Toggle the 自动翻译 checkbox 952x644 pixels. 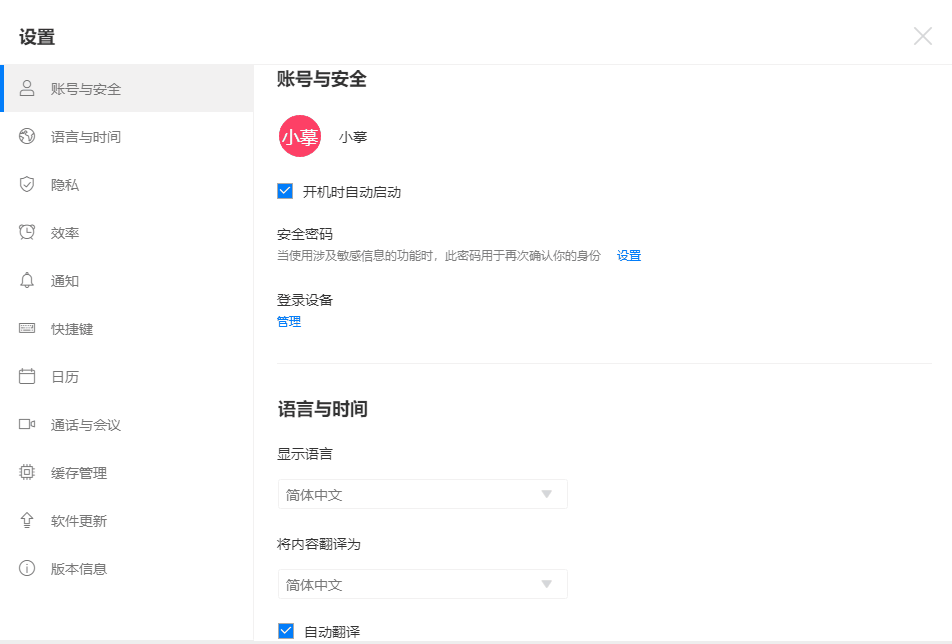285,631
